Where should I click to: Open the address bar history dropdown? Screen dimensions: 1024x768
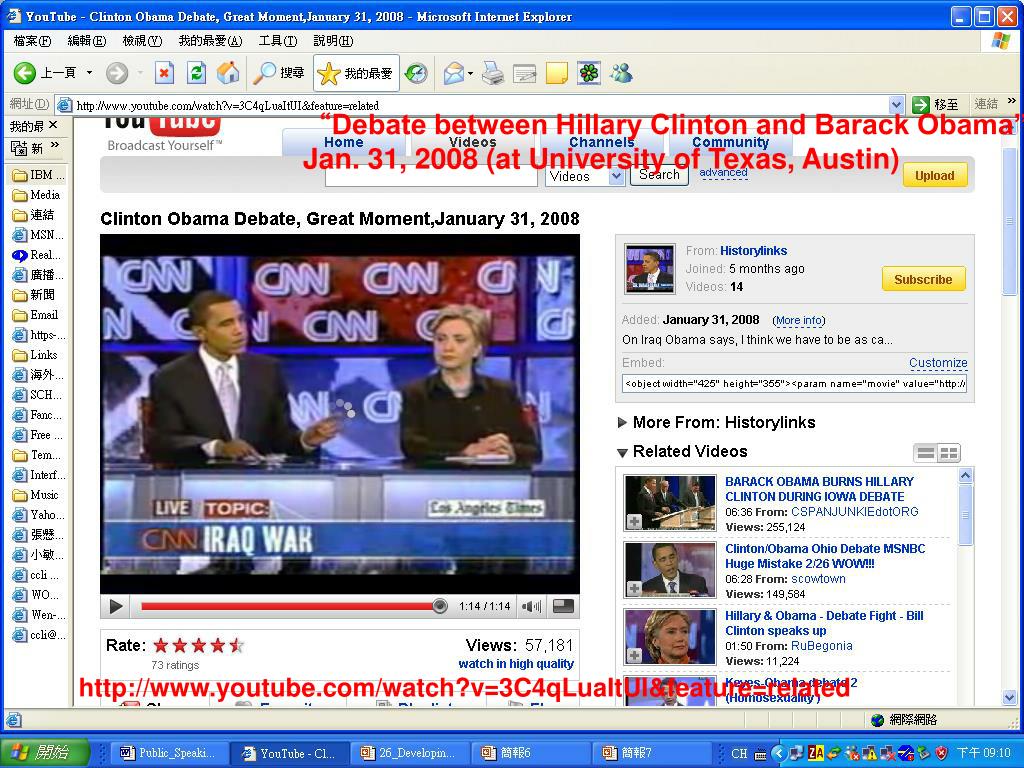(896, 104)
